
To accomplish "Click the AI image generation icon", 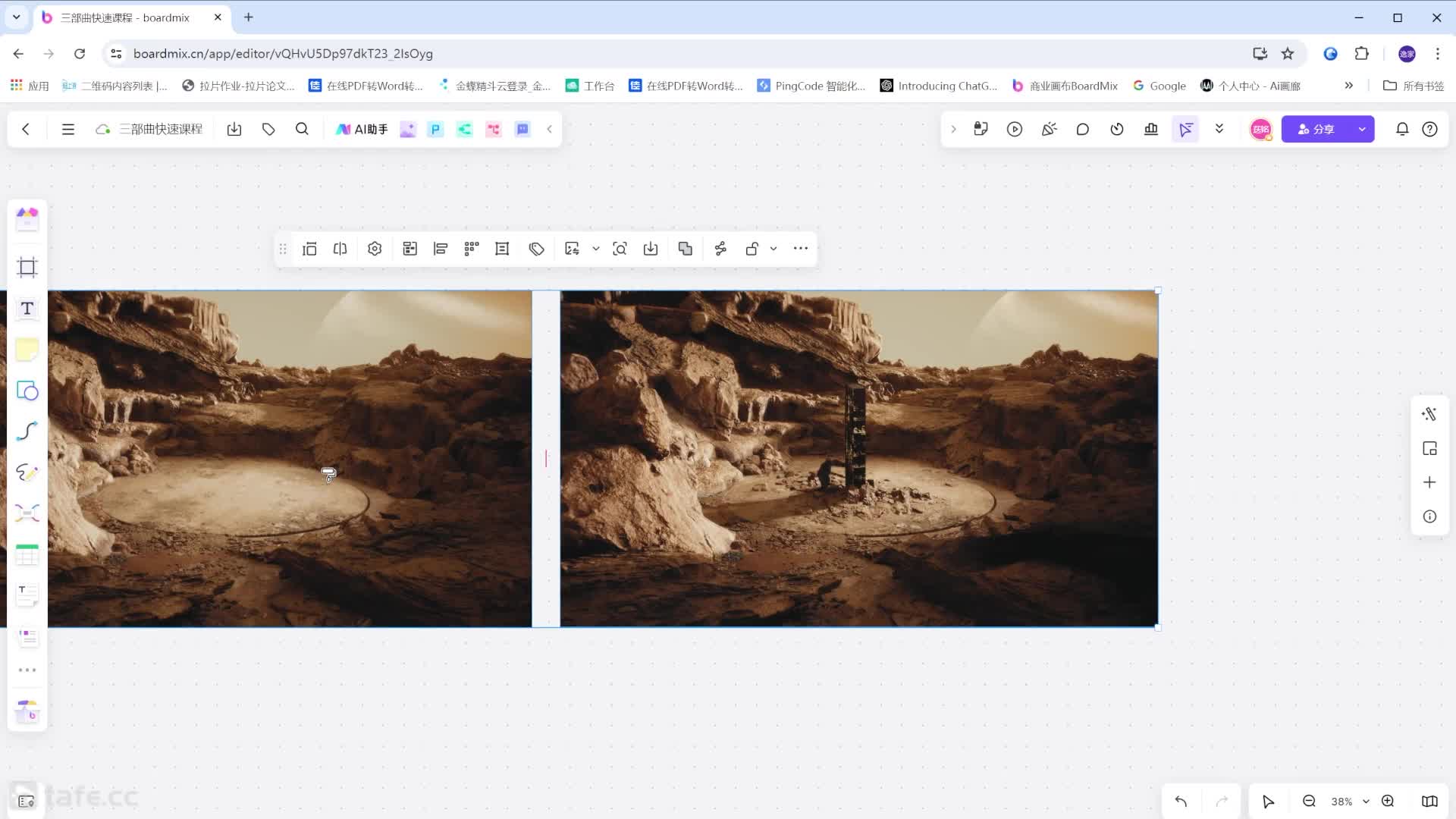I will 408,130.
